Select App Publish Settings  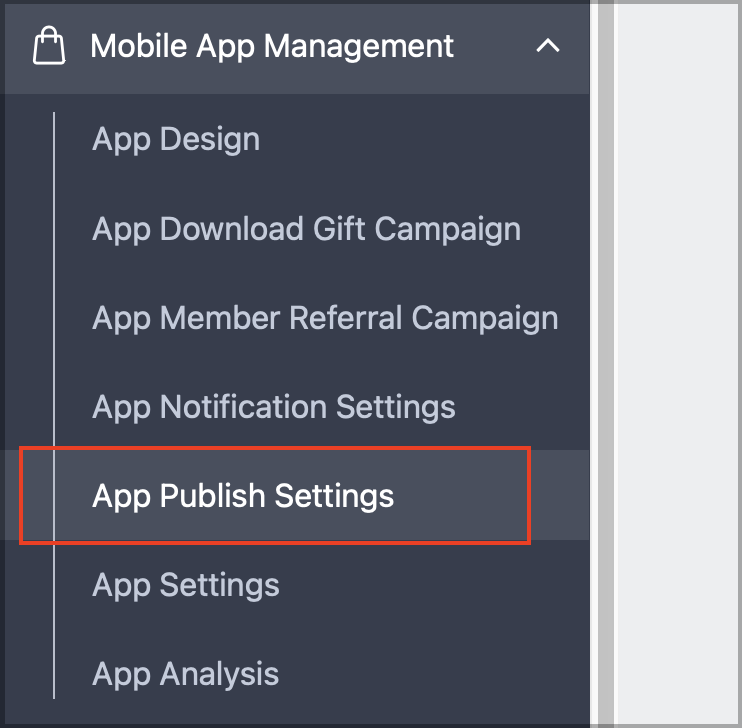(243, 496)
